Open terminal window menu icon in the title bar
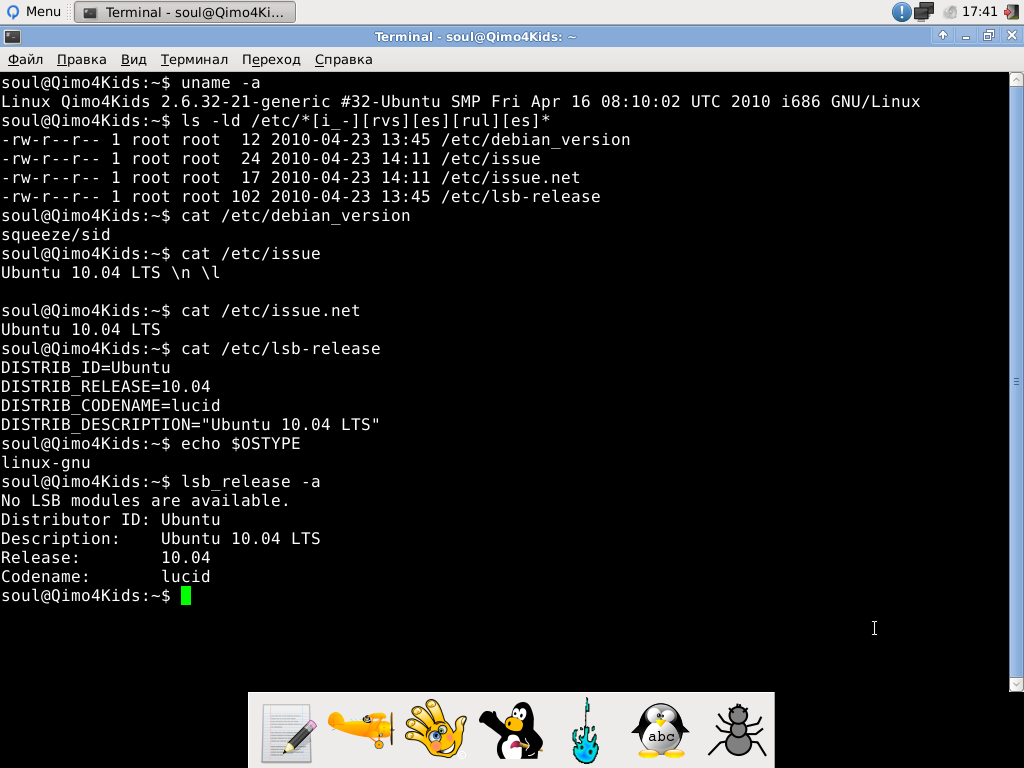The height and width of the screenshot is (768, 1024). (12, 37)
